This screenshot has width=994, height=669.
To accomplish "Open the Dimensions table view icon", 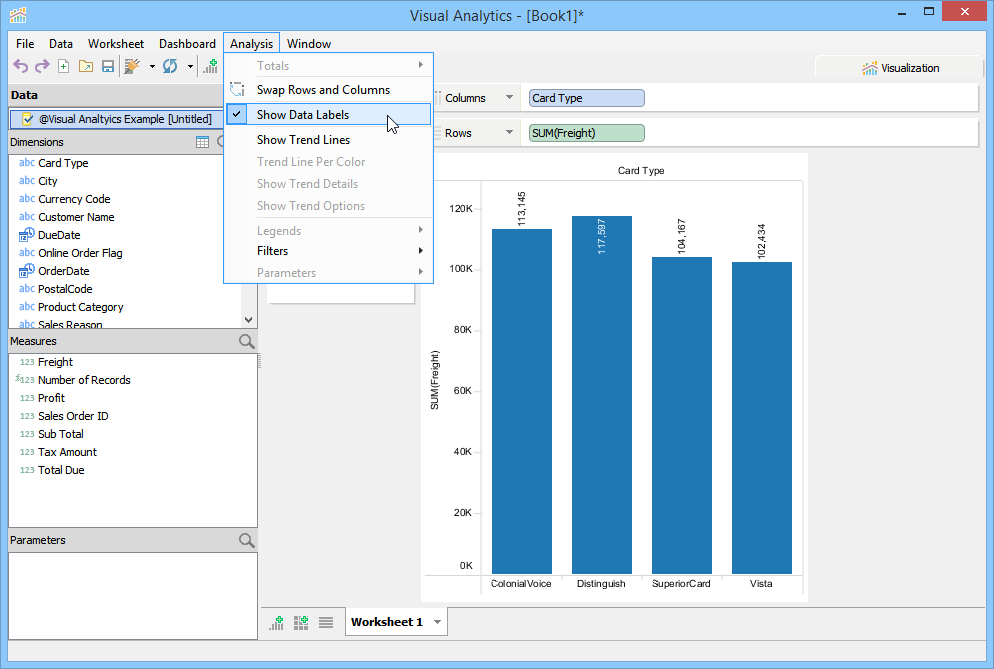I will click(202, 142).
